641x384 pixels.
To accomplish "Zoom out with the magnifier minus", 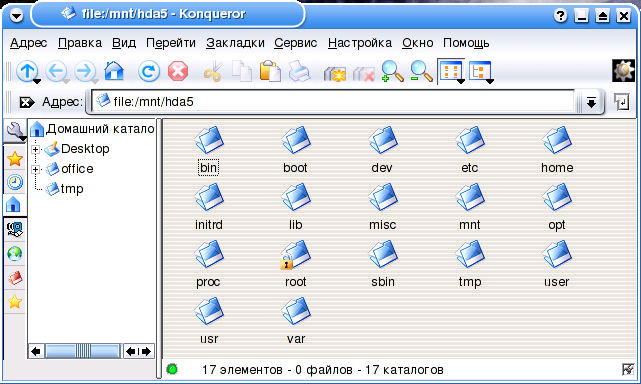I will [421, 71].
